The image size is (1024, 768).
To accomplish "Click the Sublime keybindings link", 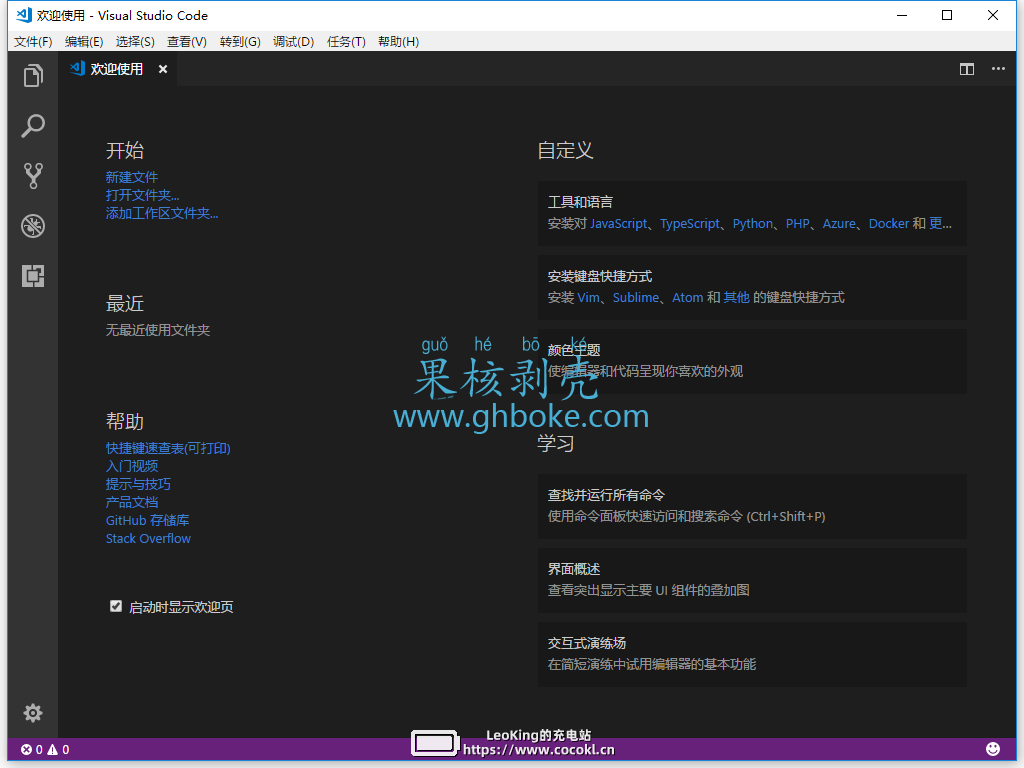I will pos(635,297).
